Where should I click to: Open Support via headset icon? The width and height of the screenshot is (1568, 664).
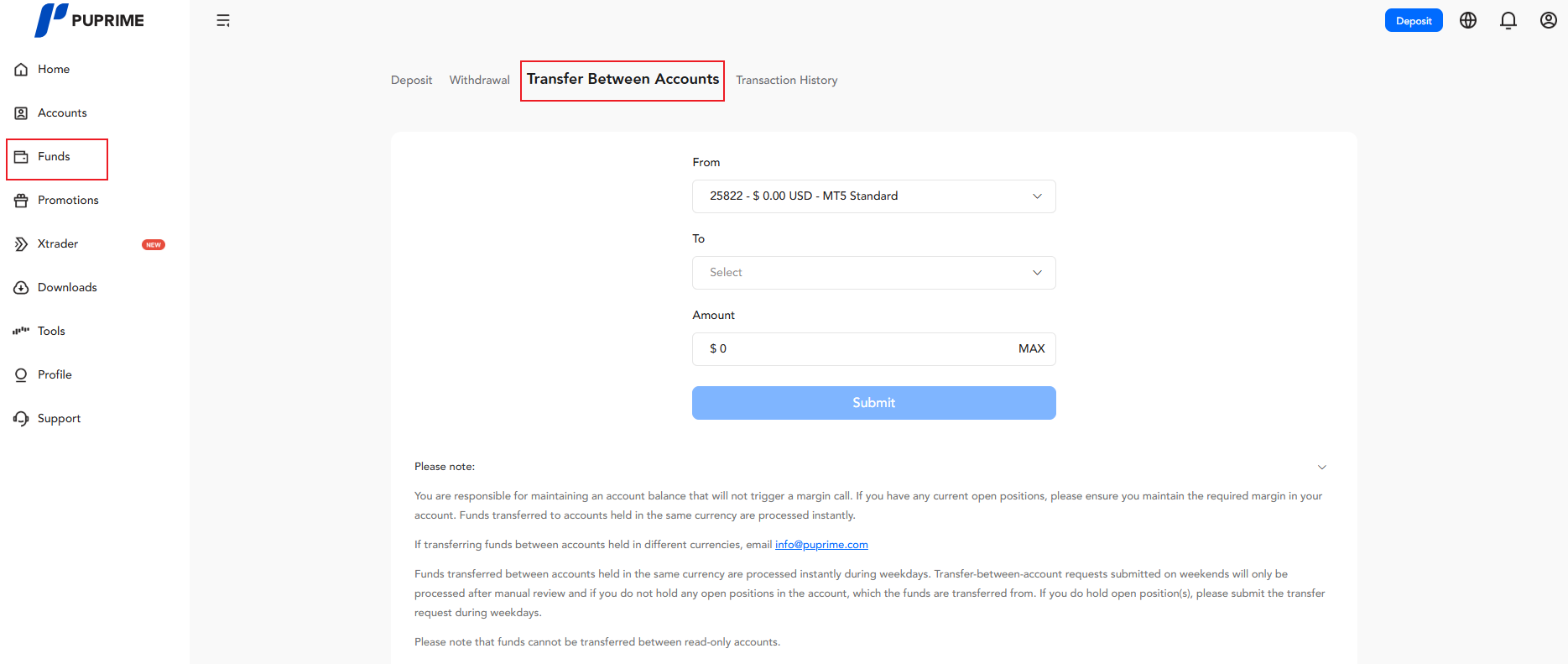(x=22, y=419)
